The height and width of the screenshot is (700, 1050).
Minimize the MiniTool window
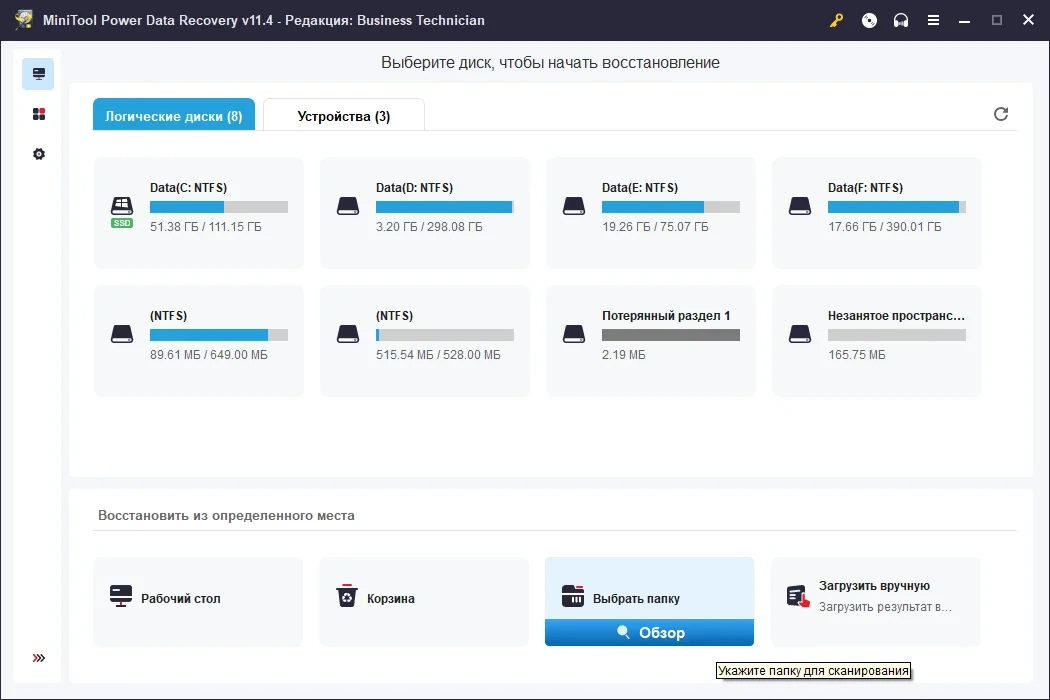pos(964,20)
